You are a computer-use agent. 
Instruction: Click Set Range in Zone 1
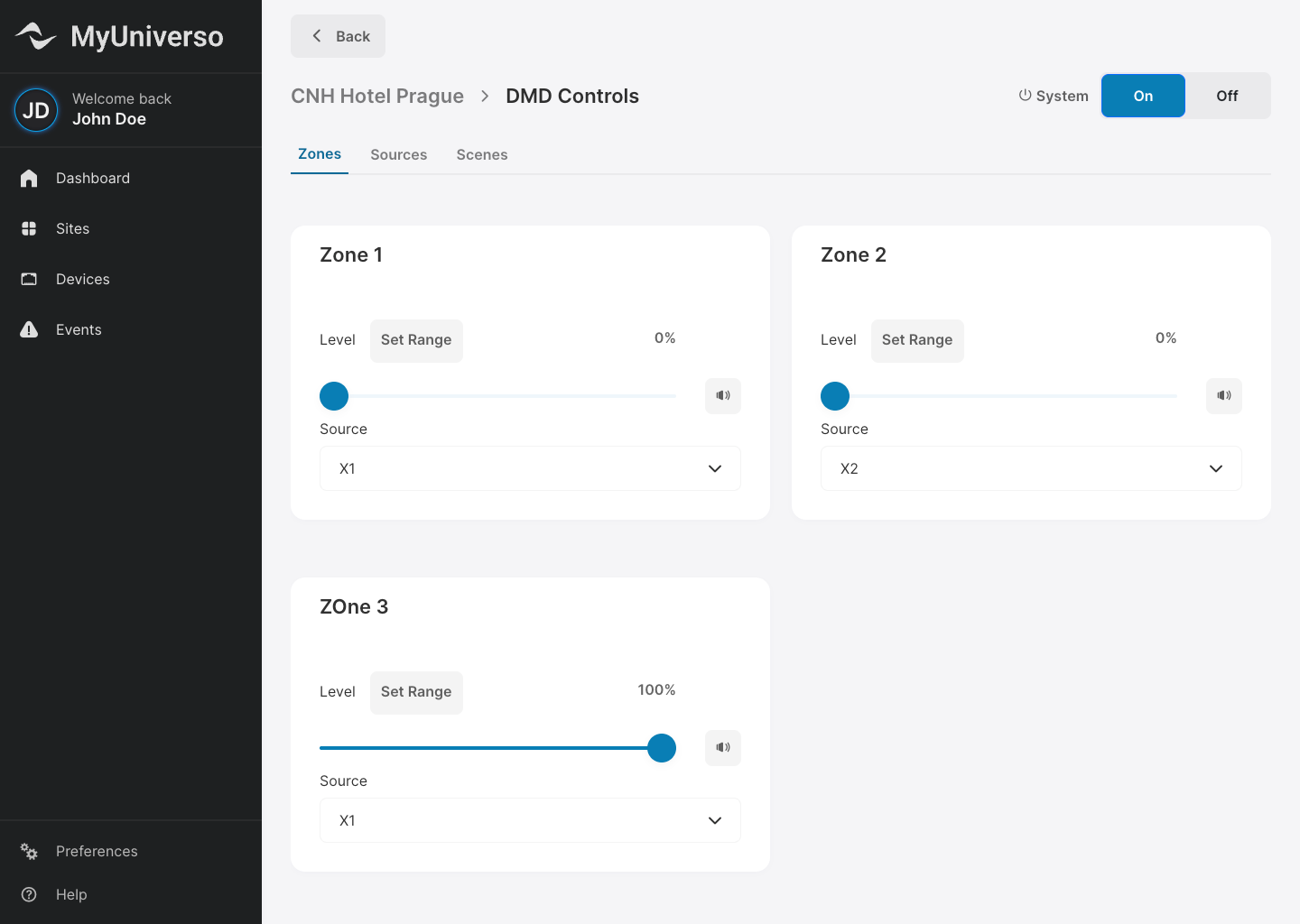pyautogui.click(x=416, y=340)
